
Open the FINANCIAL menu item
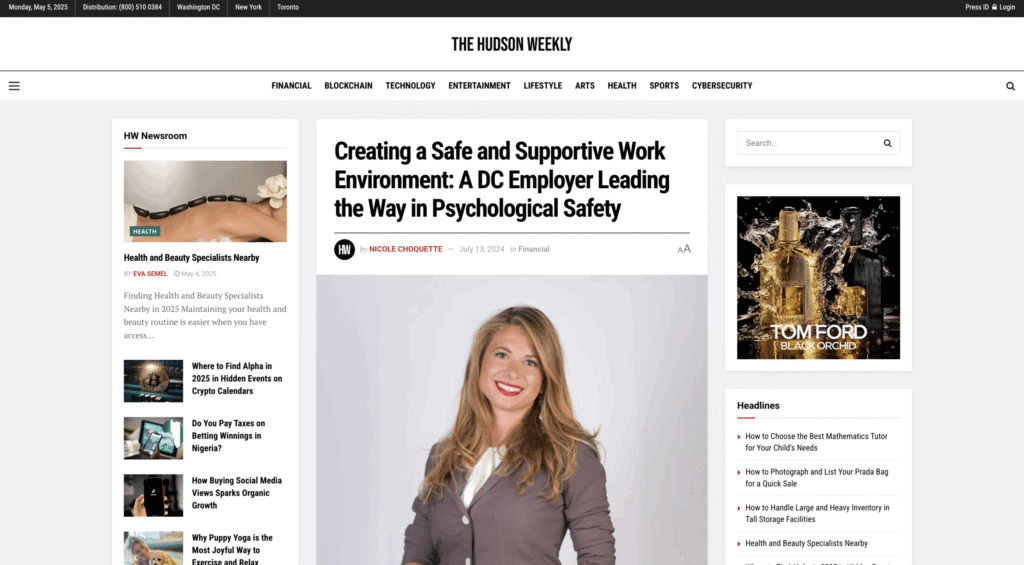click(291, 86)
